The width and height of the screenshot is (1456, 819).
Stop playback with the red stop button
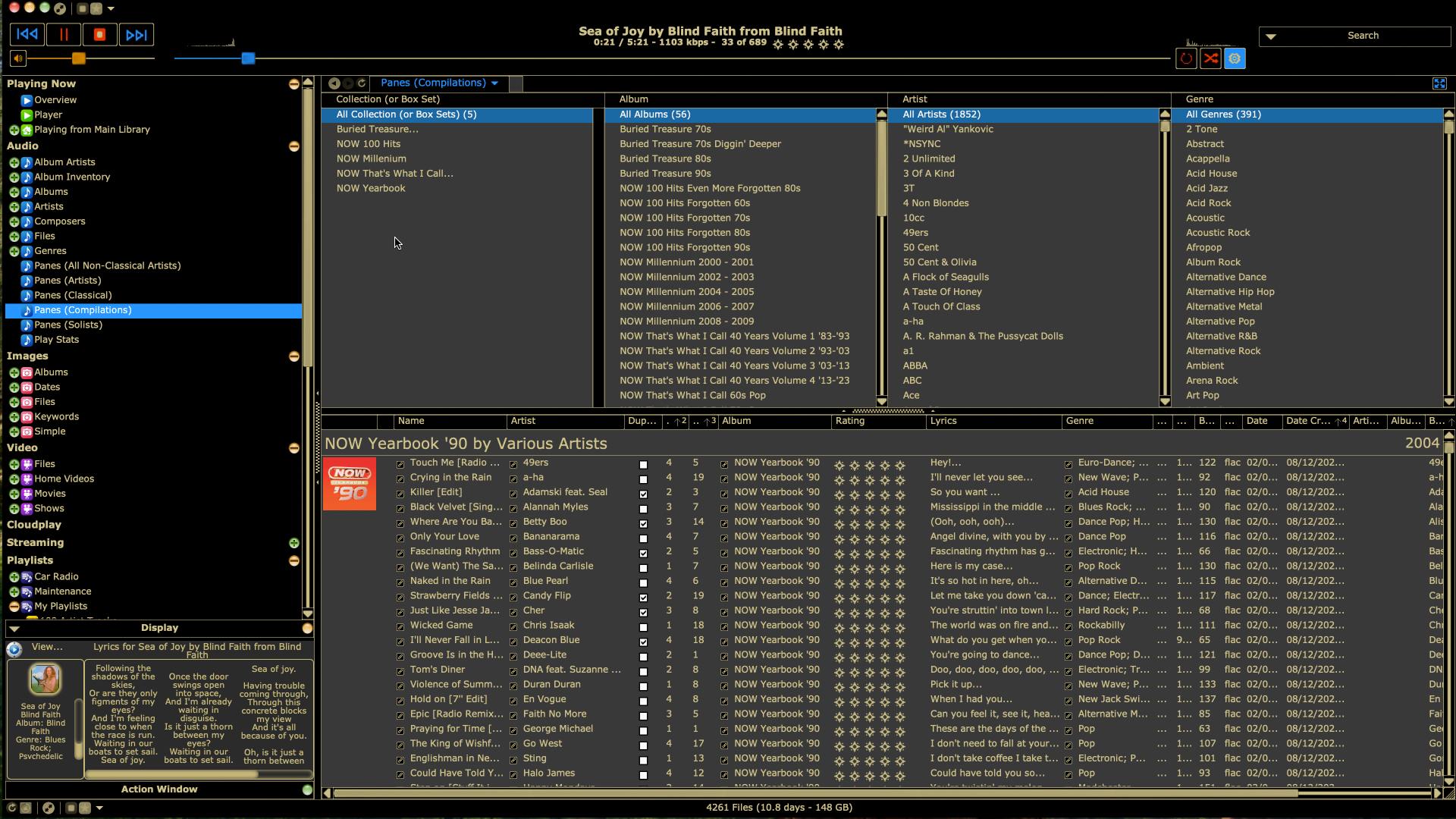[99, 34]
